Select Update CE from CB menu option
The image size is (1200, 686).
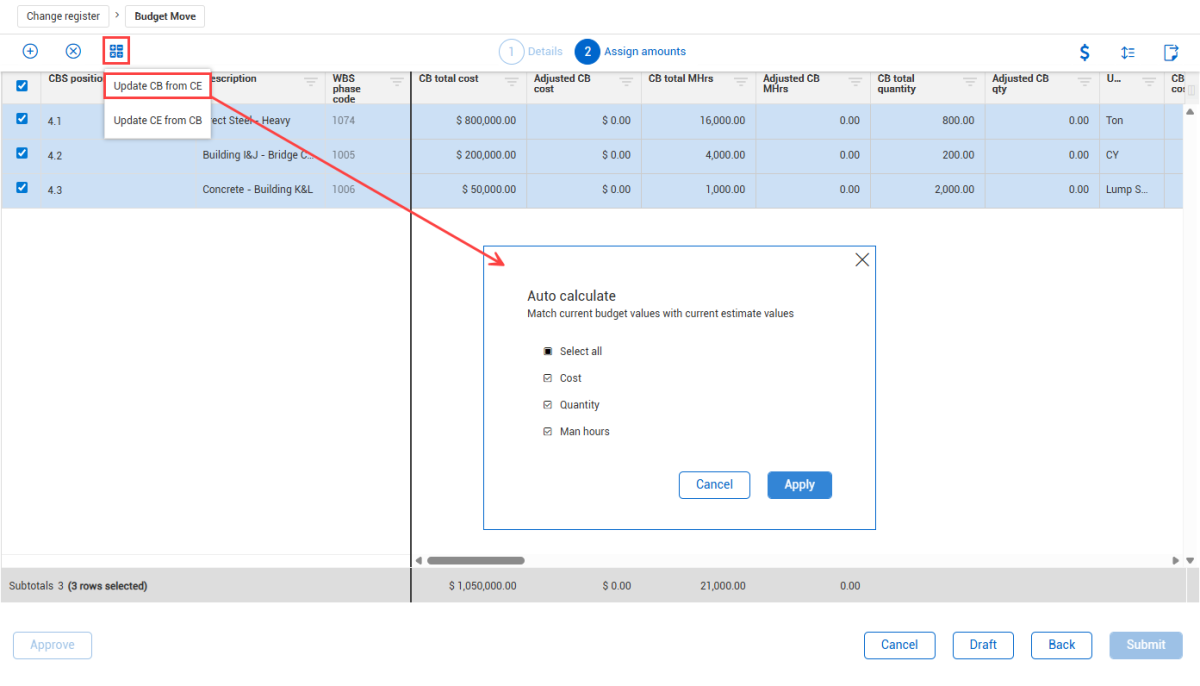[x=157, y=120]
